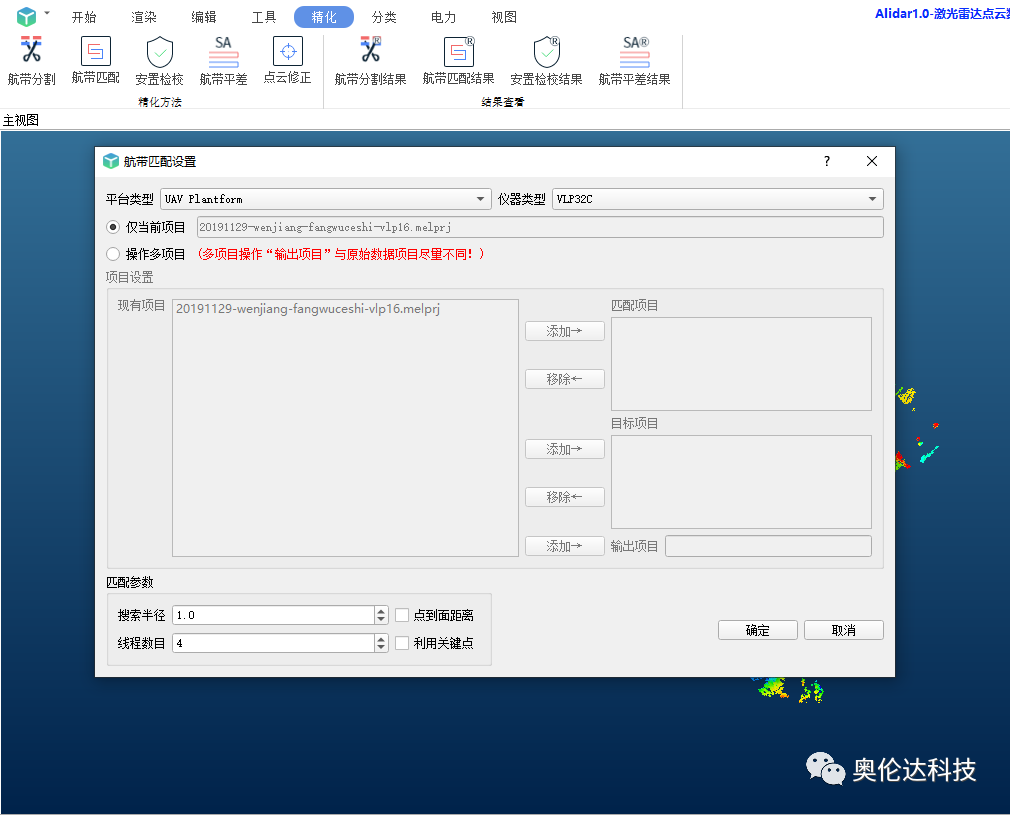
Task: Click the 取消 cancel button
Action: pos(843,630)
